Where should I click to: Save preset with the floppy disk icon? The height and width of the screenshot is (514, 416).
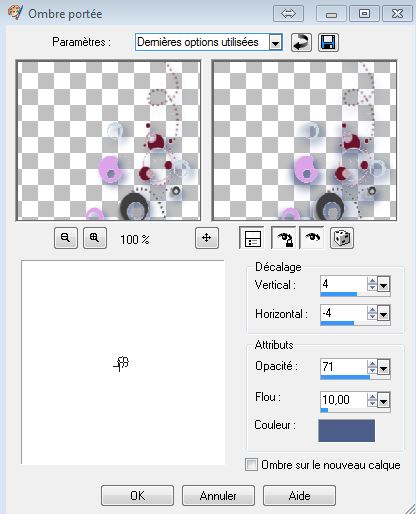pos(328,42)
